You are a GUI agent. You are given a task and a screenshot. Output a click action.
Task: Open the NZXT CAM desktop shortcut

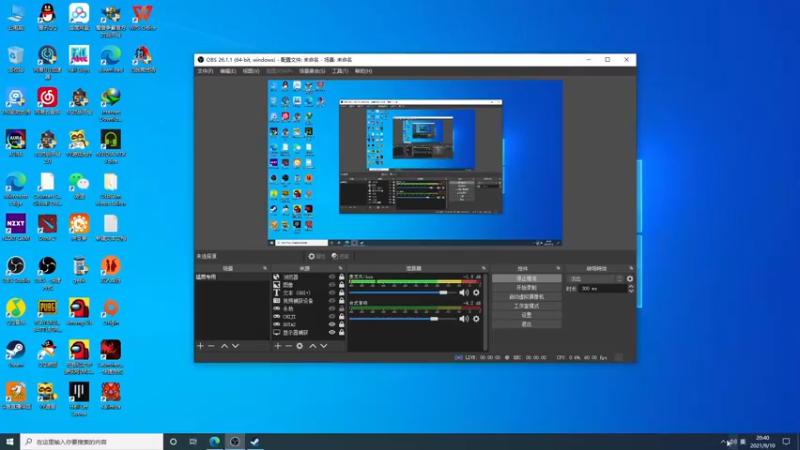(x=16, y=227)
